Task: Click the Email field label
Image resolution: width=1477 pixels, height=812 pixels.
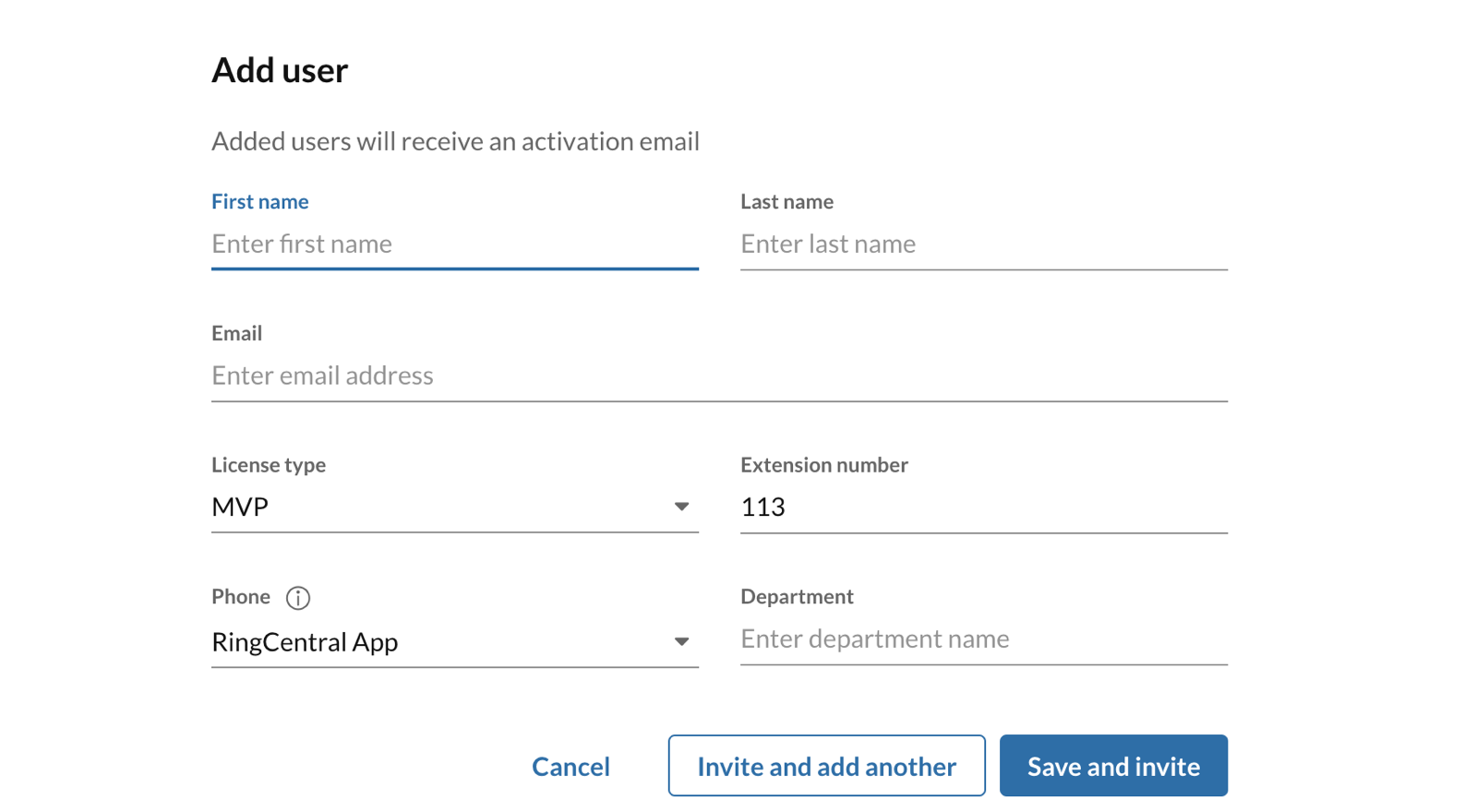Action: tap(236, 333)
